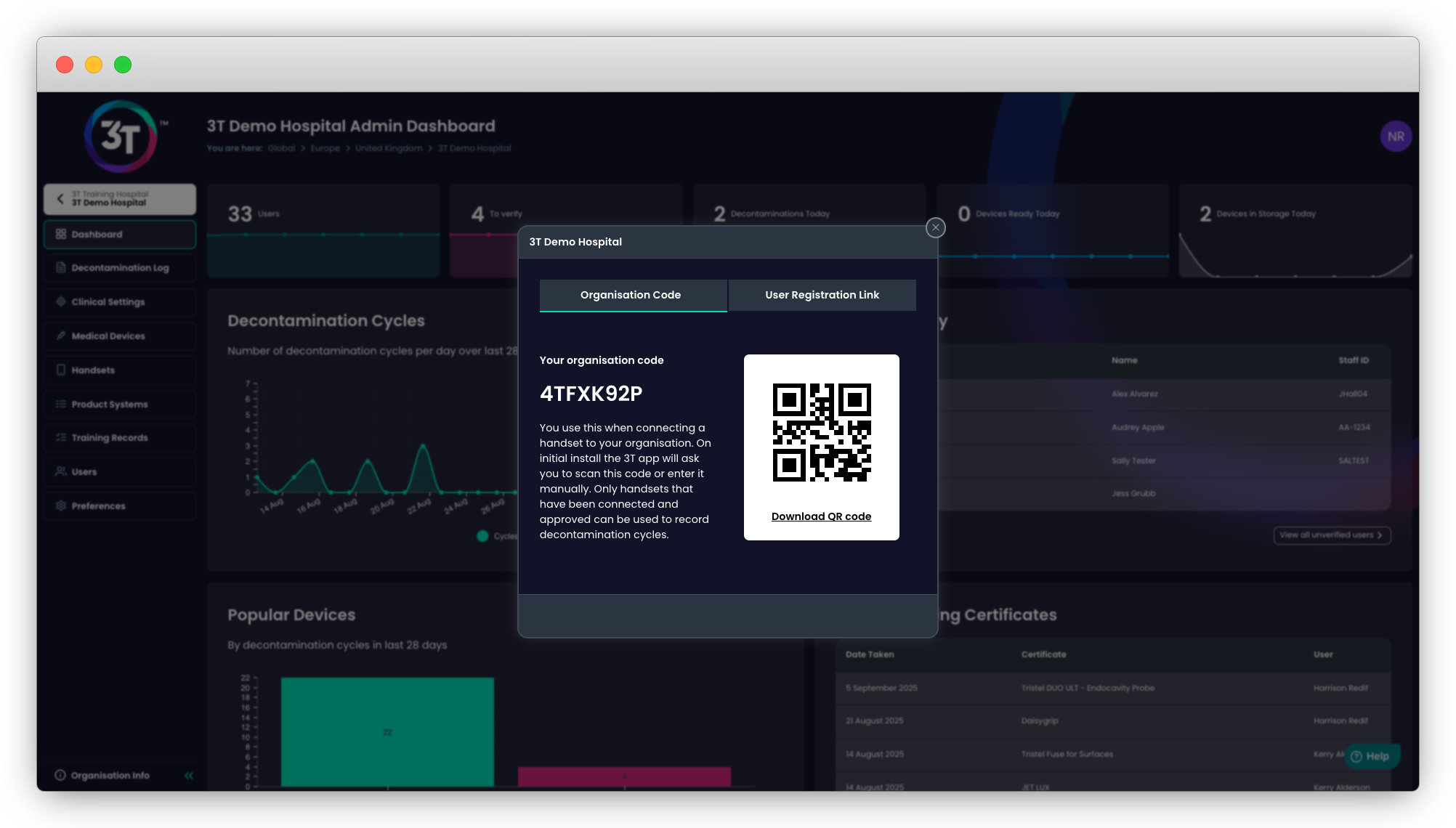Click the Medical Devices pen icon
The width and height of the screenshot is (1456, 828).
click(61, 336)
